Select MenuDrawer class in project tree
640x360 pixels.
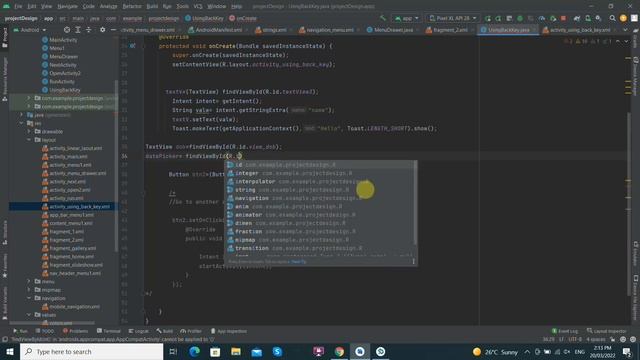click(x=60, y=56)
